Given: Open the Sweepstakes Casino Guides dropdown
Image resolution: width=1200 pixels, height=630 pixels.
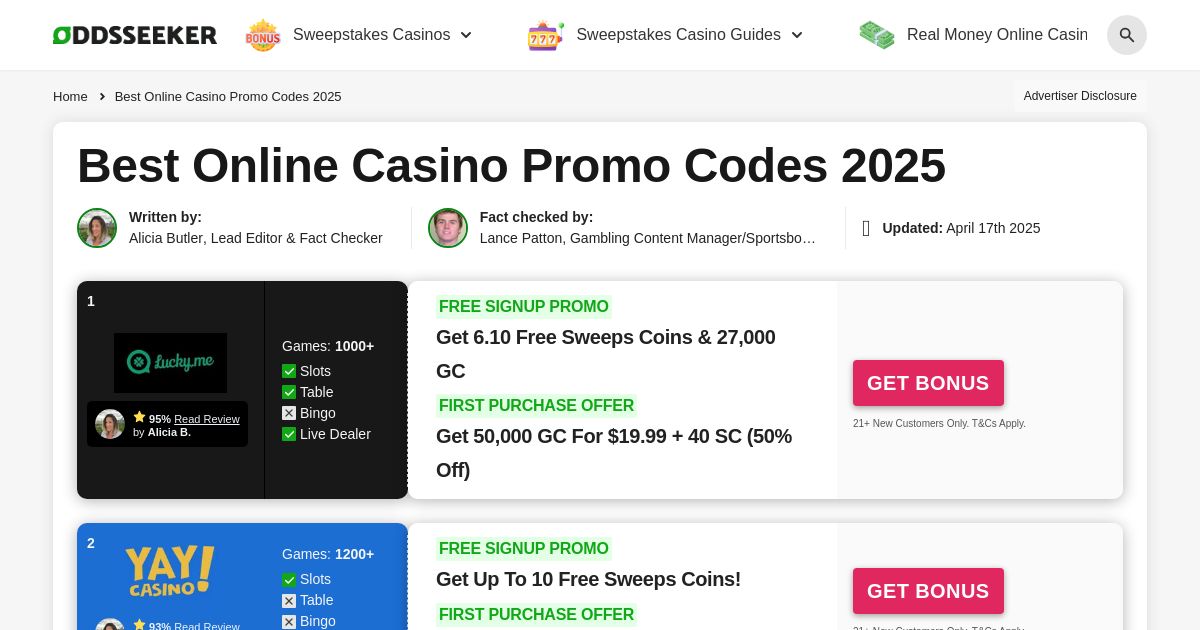Looking at the screenshot, I should tap(797, 35).
